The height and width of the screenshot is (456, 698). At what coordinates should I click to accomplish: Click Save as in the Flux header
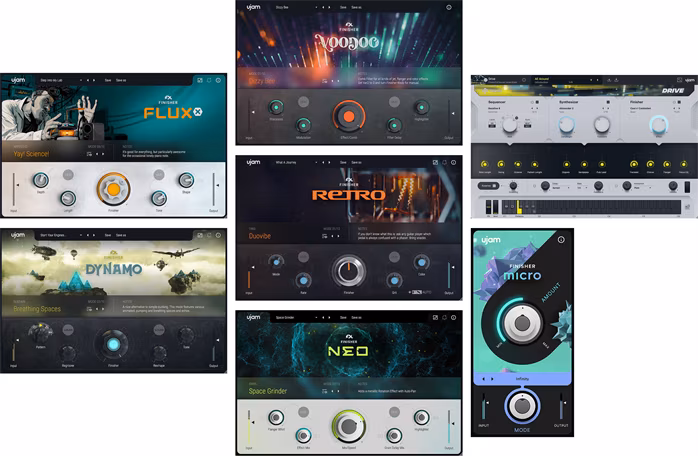pos(121,80)
